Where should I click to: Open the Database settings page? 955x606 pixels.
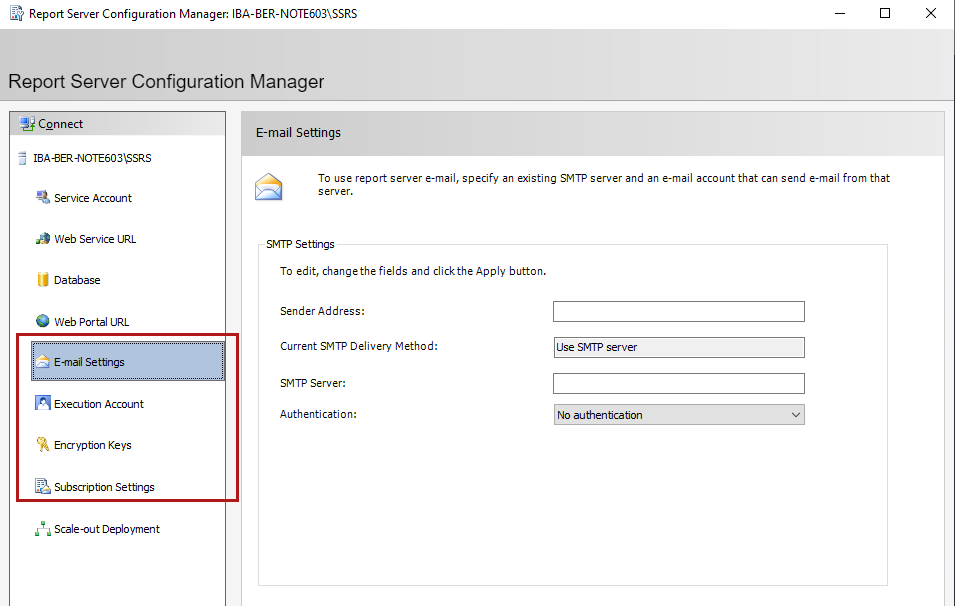coord(77,280)
